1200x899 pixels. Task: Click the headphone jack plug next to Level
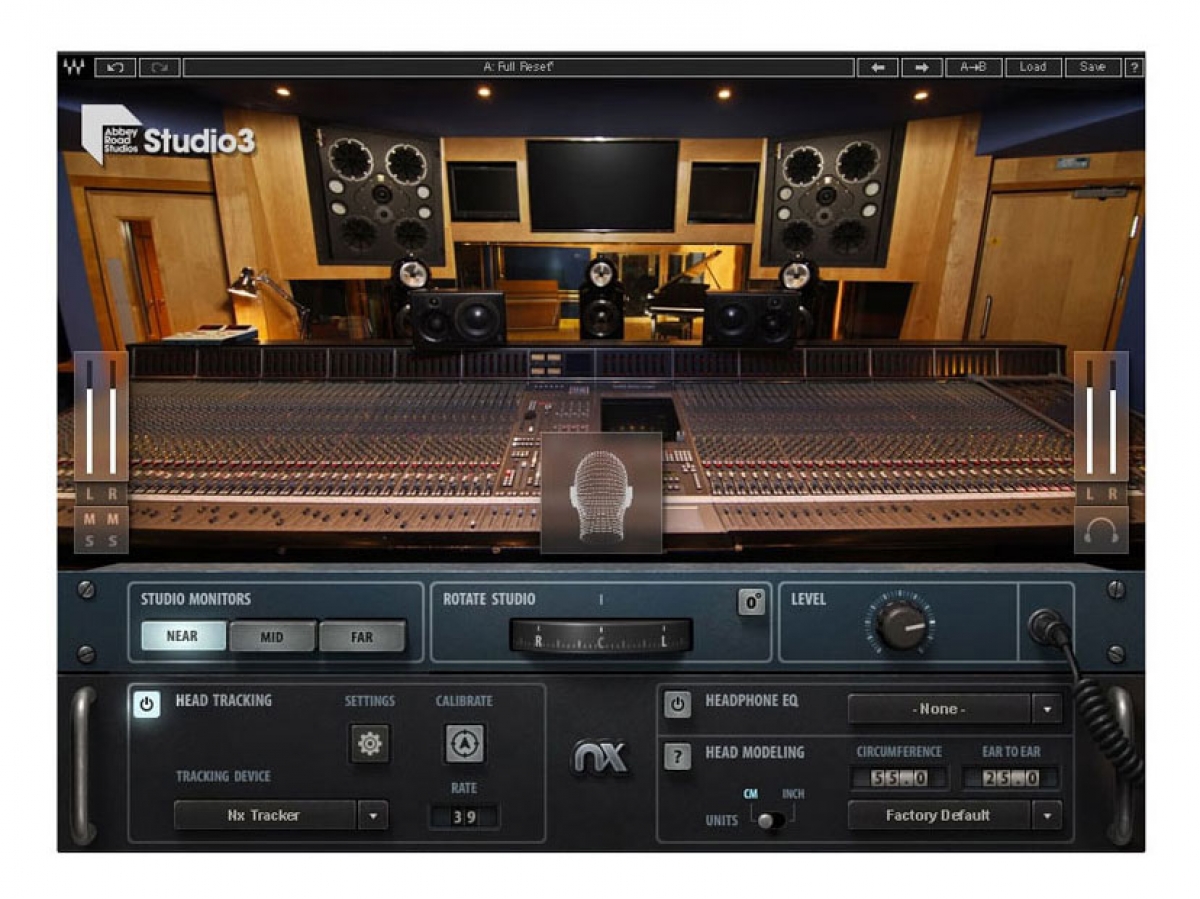pos(1046,625)
